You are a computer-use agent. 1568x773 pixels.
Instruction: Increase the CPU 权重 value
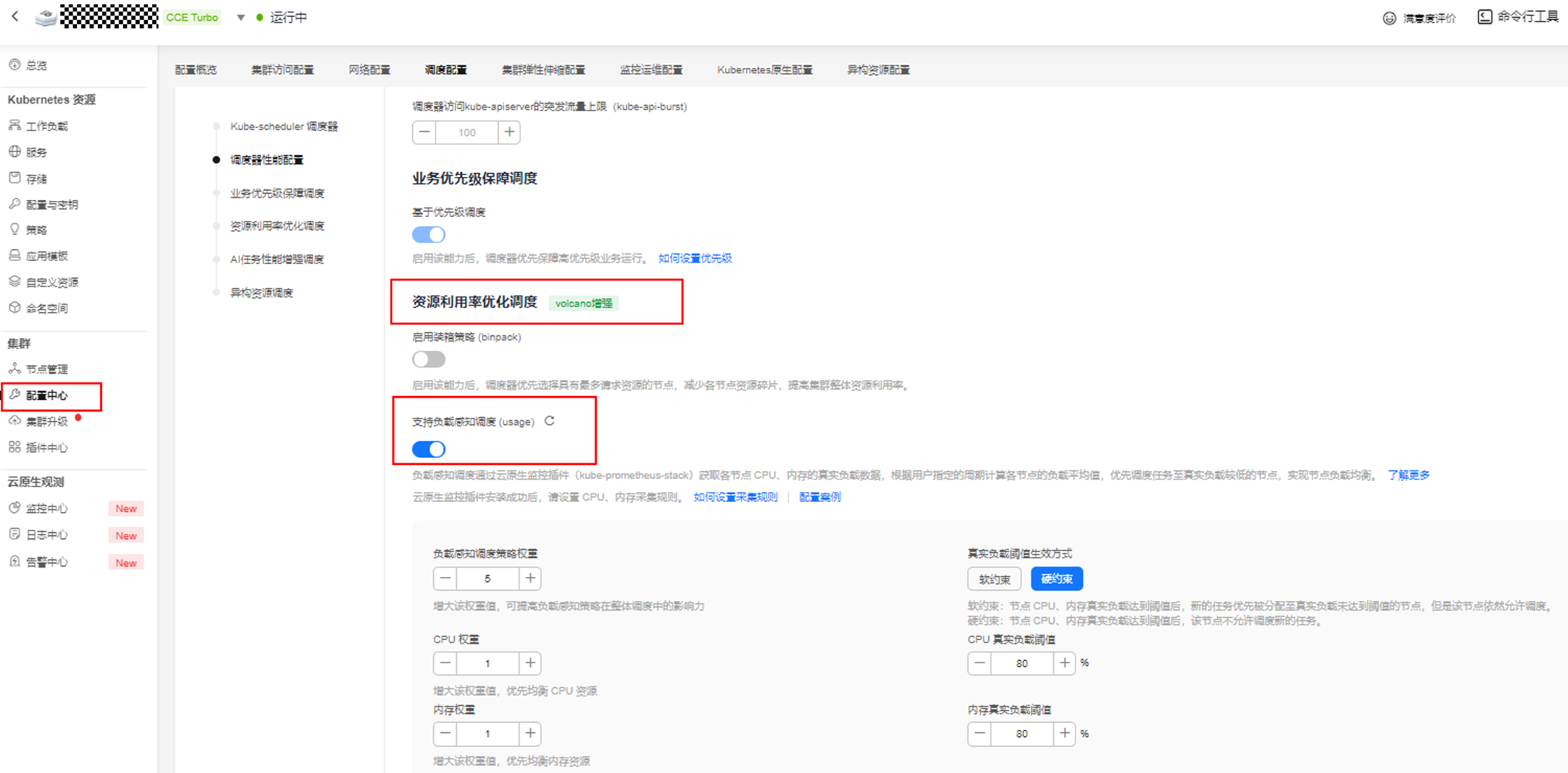click(530, 663)
